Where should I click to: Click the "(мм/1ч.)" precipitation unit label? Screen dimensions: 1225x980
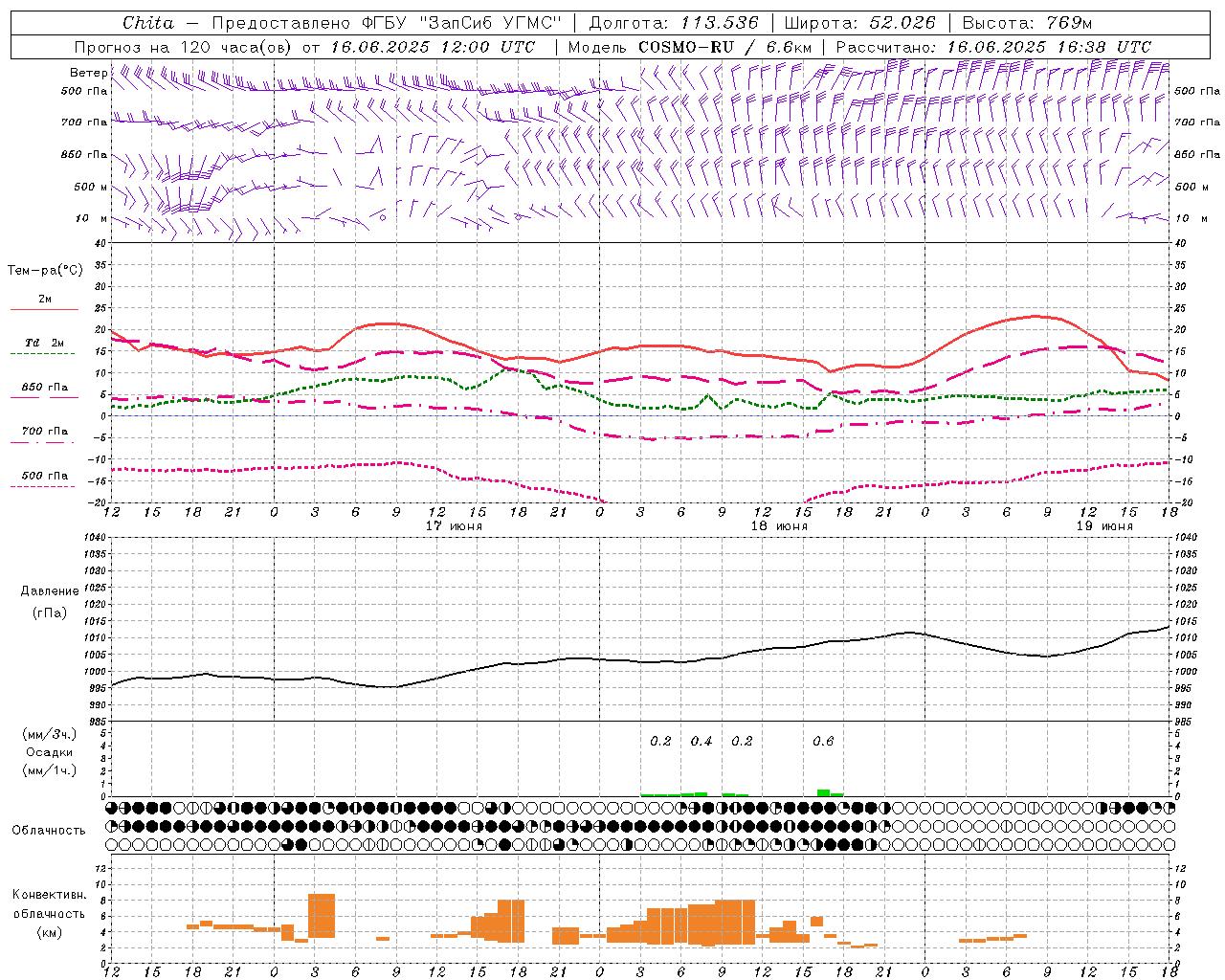click(50, 770)
